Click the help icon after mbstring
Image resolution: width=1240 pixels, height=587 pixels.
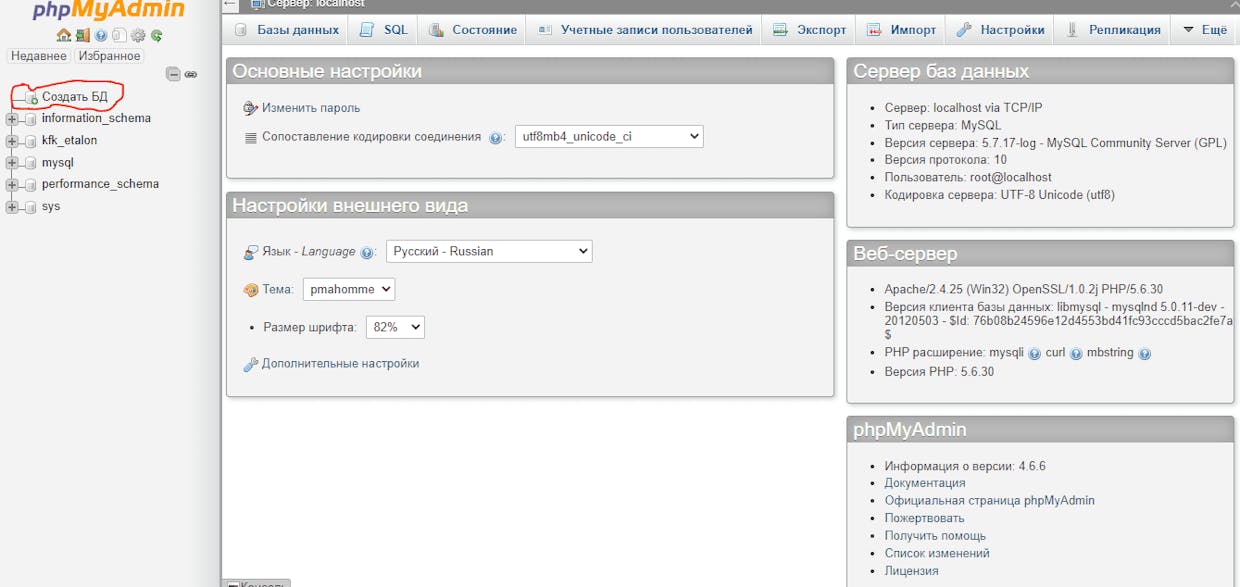click(x=1144, y=354)
